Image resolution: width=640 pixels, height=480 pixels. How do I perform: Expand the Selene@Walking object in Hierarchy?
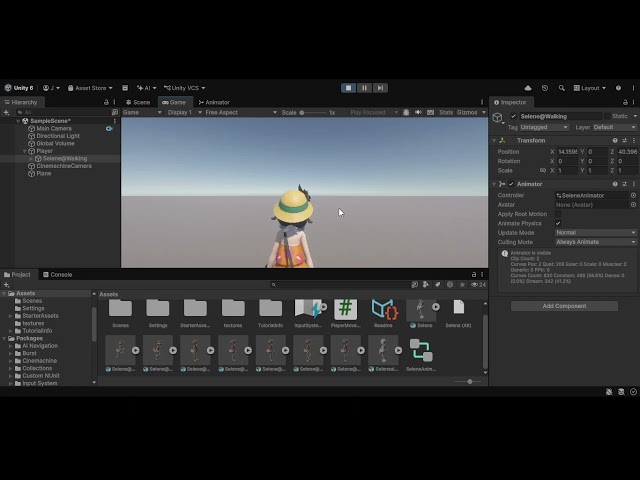31,159
